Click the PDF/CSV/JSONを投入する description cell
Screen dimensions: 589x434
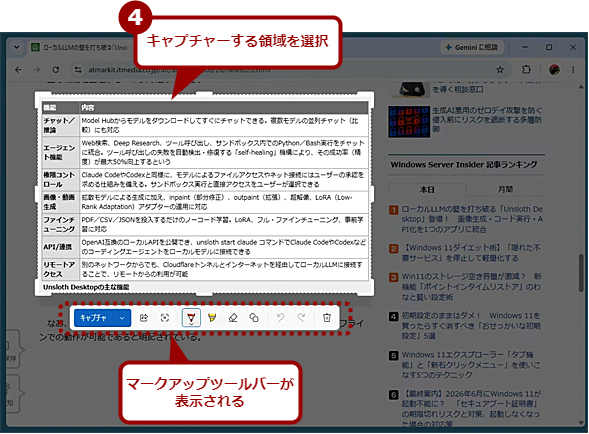224,224
